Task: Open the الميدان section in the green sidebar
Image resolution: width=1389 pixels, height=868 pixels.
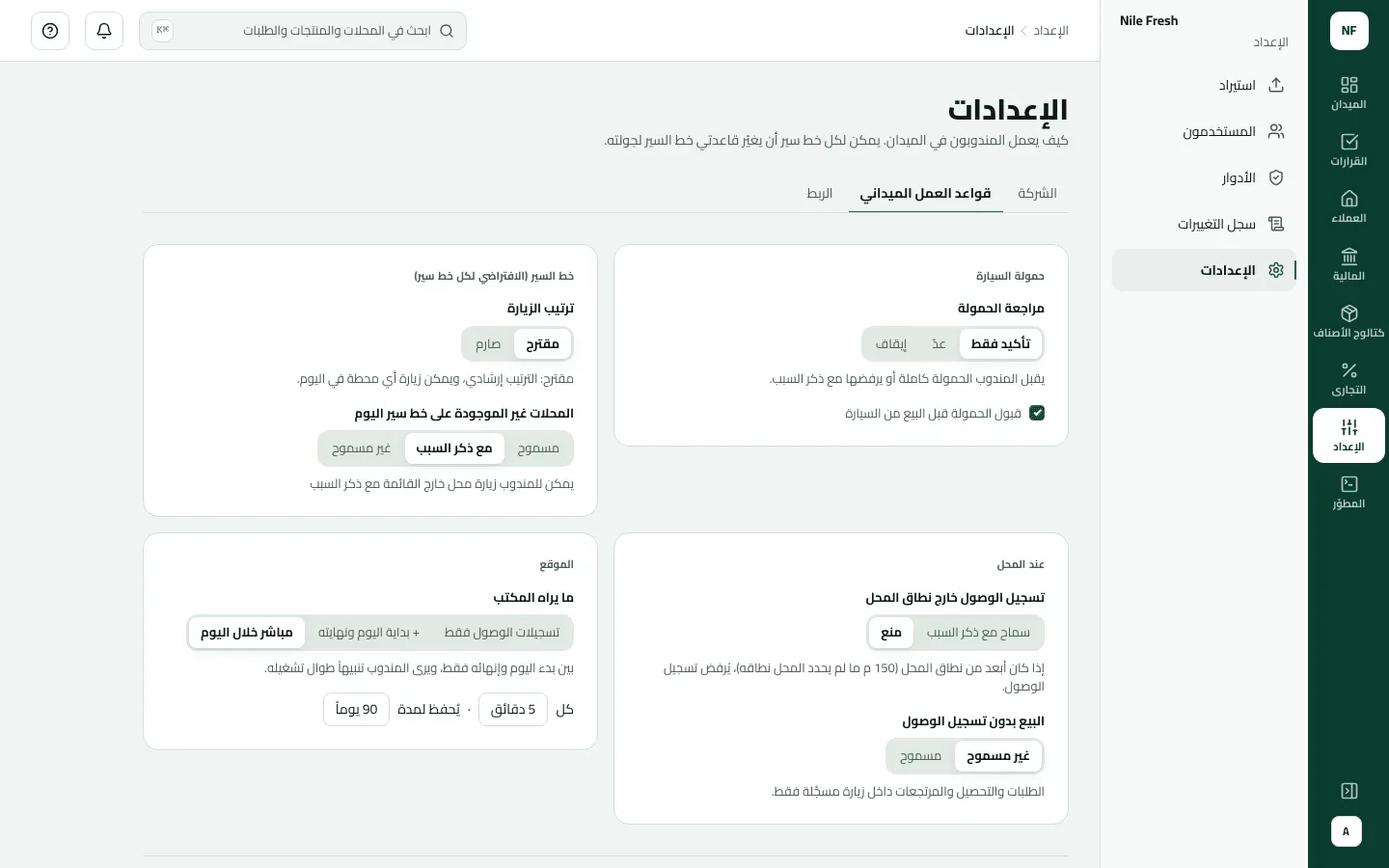Action: tap(1348, 93)
